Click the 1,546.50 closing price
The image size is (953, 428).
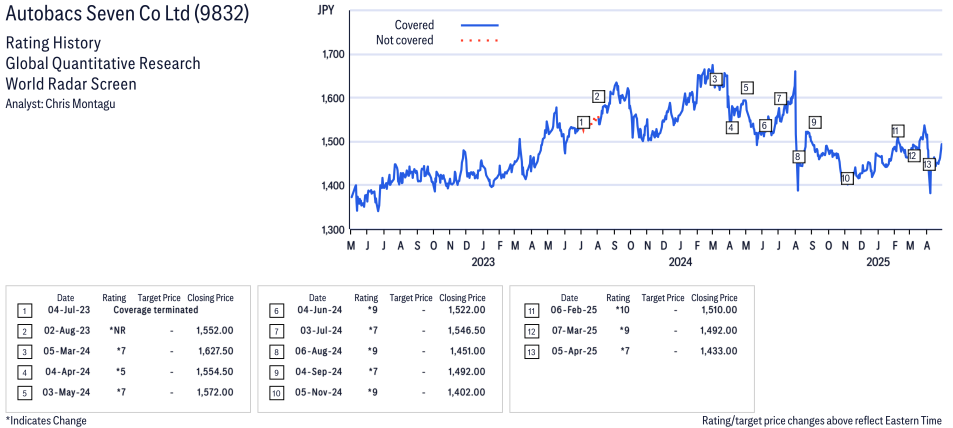(x=467, y=331)
